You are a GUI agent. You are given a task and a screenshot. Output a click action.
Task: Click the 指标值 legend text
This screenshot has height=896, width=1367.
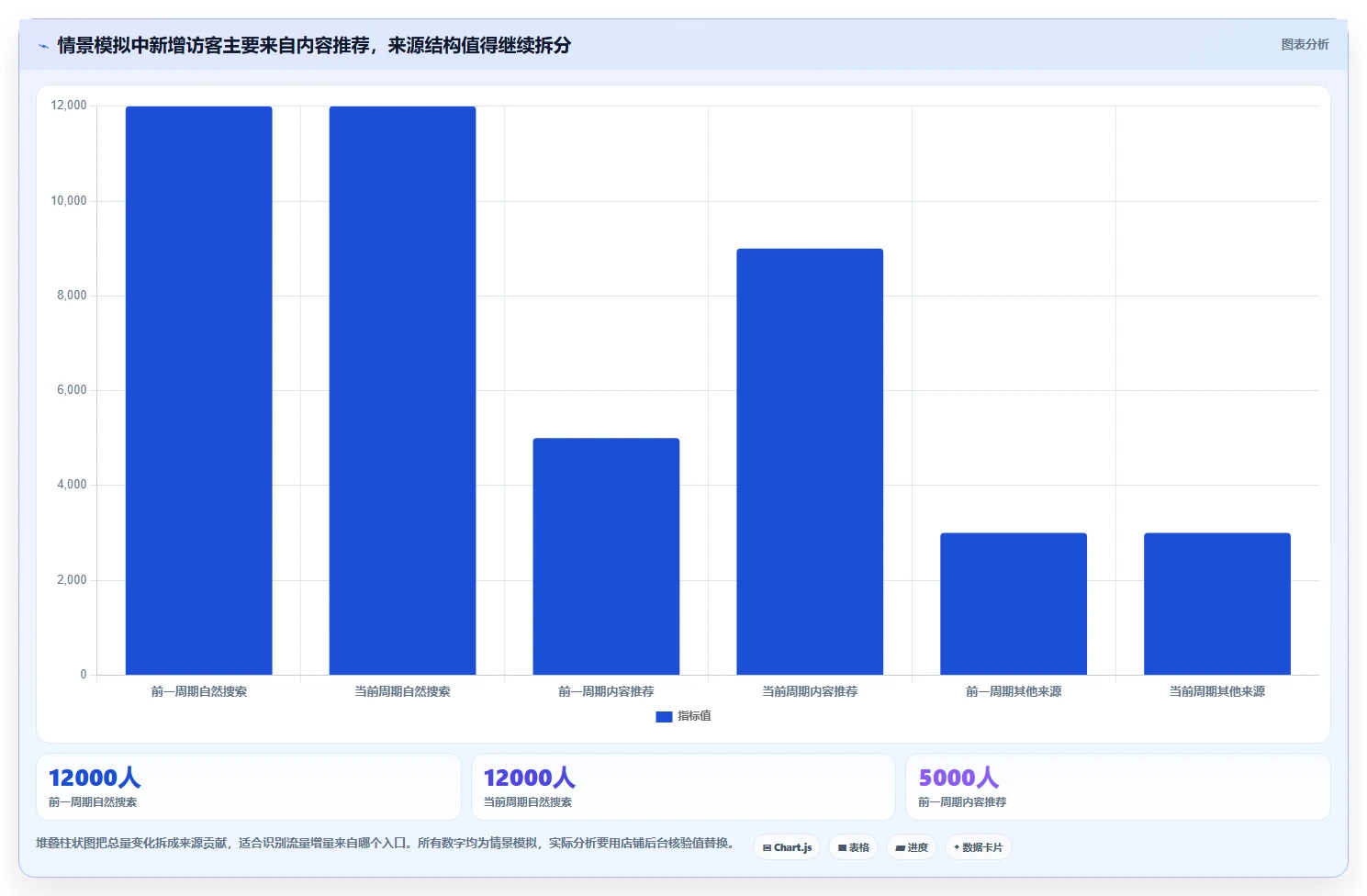[x=694, y=716]
